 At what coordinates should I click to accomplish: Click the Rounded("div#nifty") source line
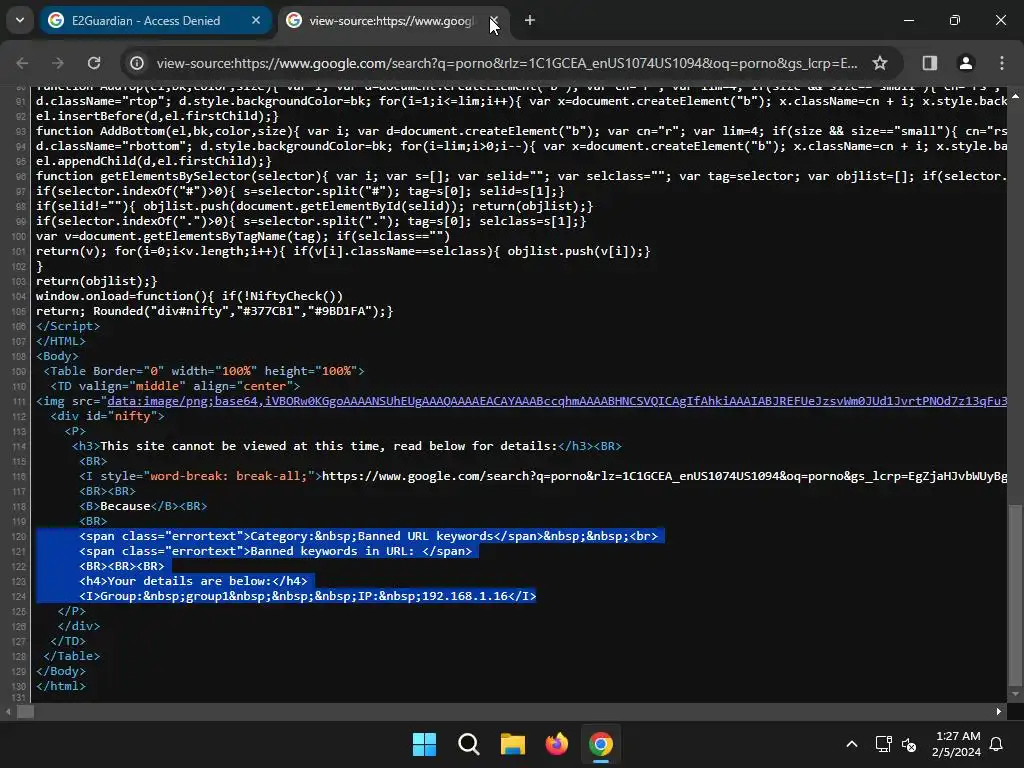point(214,311)
